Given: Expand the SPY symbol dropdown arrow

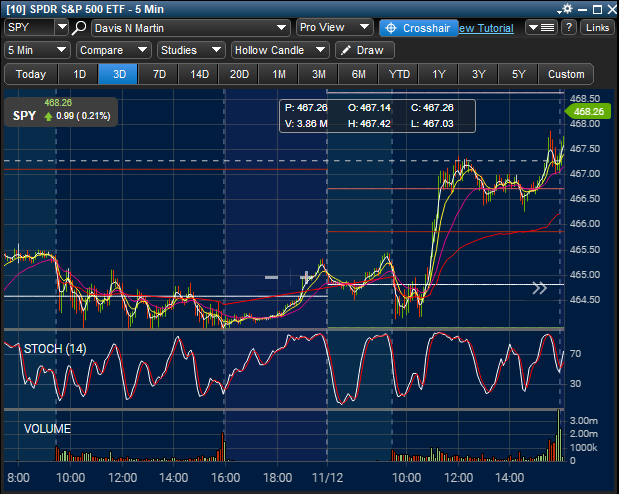Looking at the screenshot, I should point(62,27).
